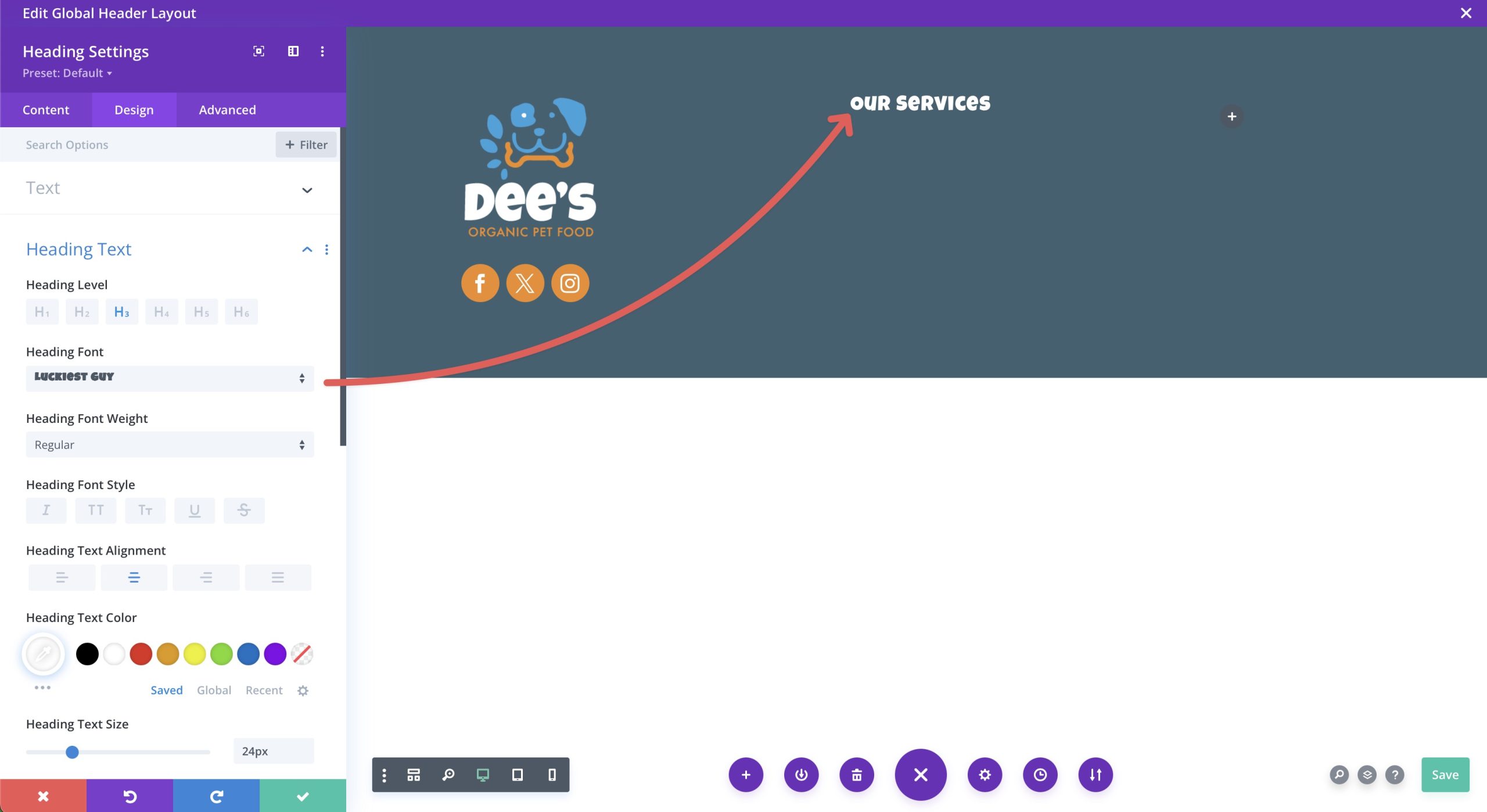1487x812 pixels.
Task: Select H1 heading level
Action: [x=41, y=311]
